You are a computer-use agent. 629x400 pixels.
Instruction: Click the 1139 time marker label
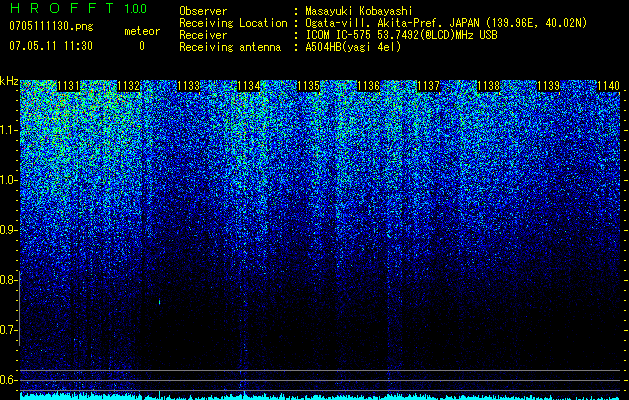click(548, 86)
